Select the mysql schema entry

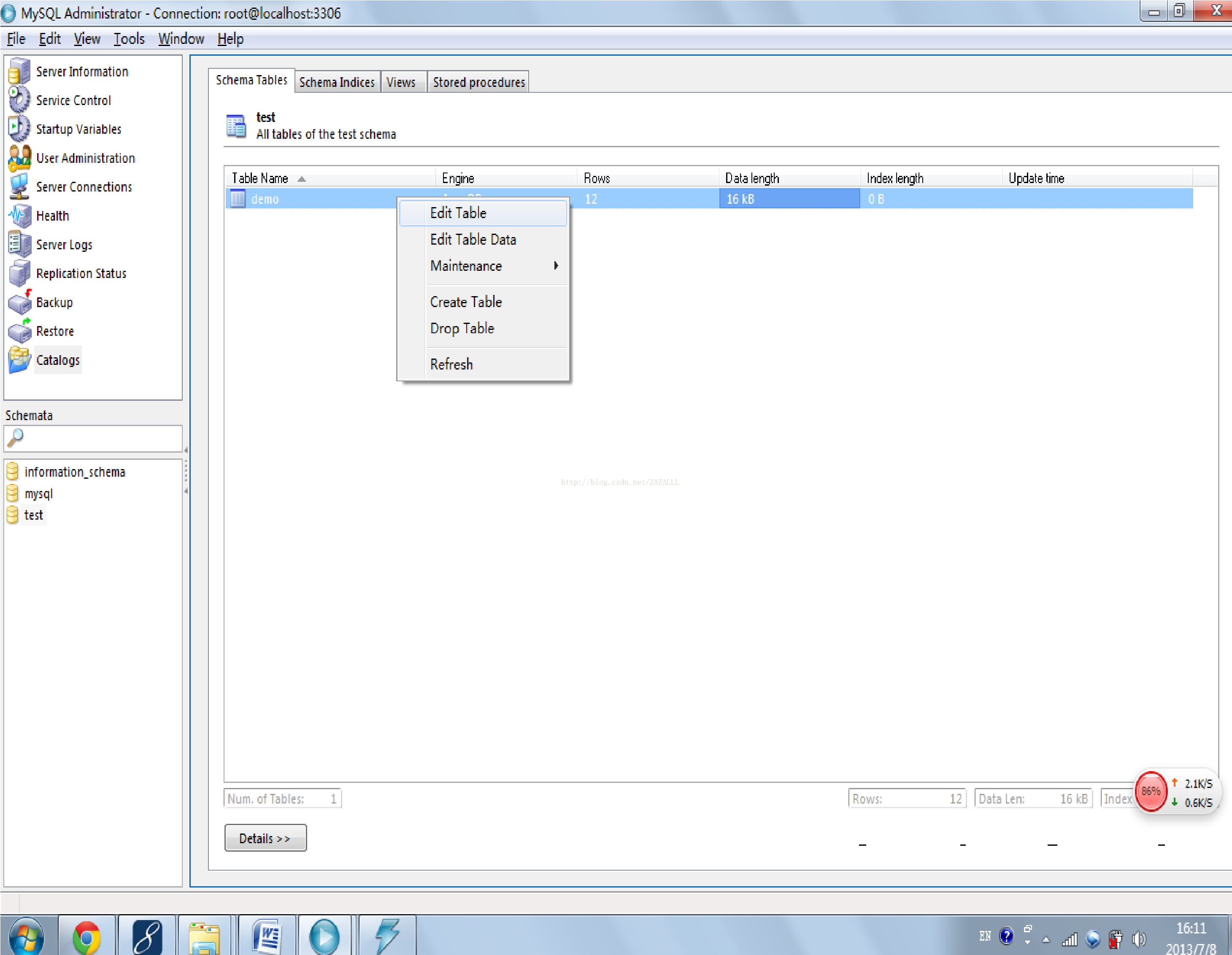[x=38, y=494]
